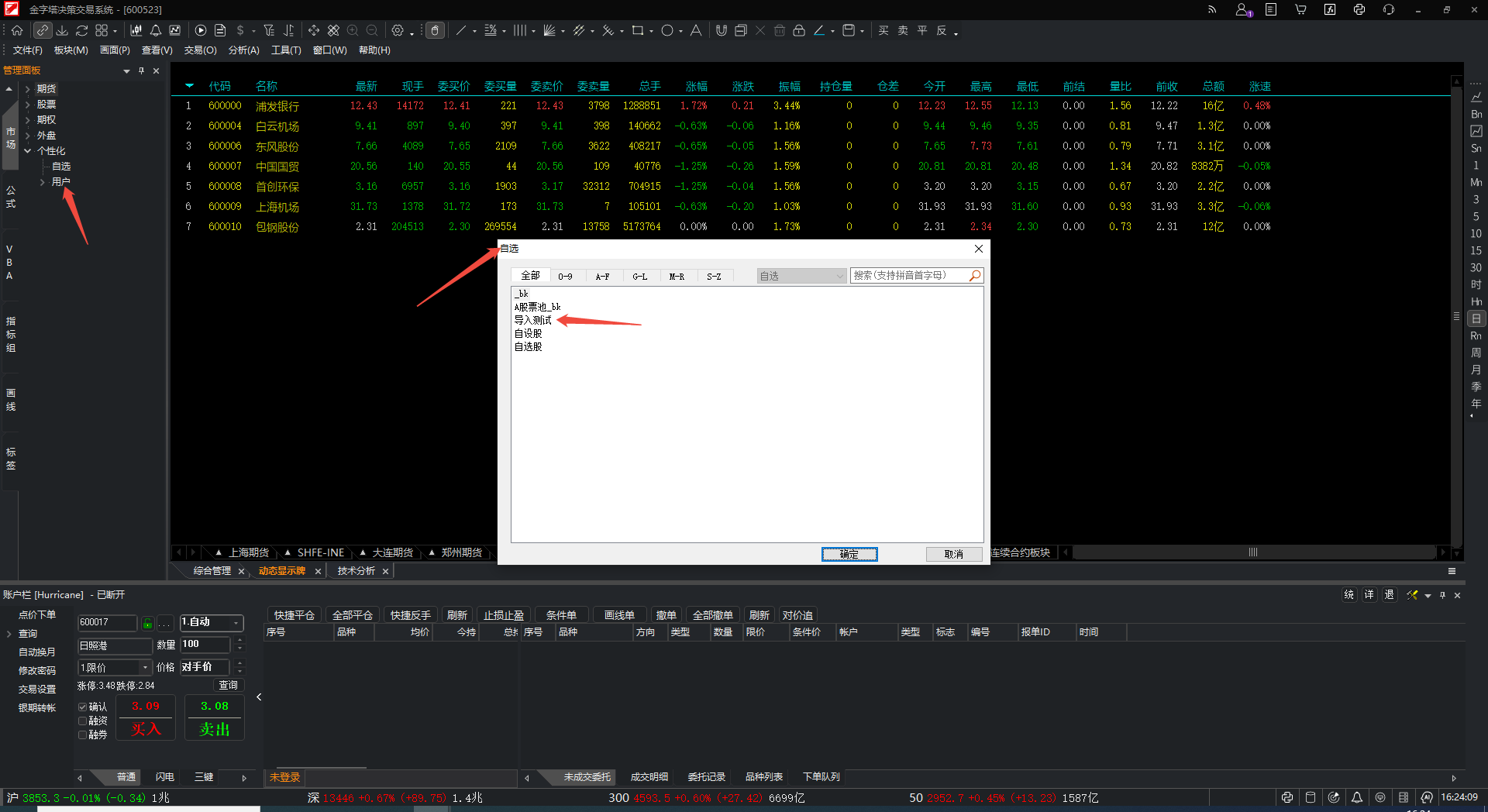
Task: Click the customer service headset icon
Action: pos(1389,9)
